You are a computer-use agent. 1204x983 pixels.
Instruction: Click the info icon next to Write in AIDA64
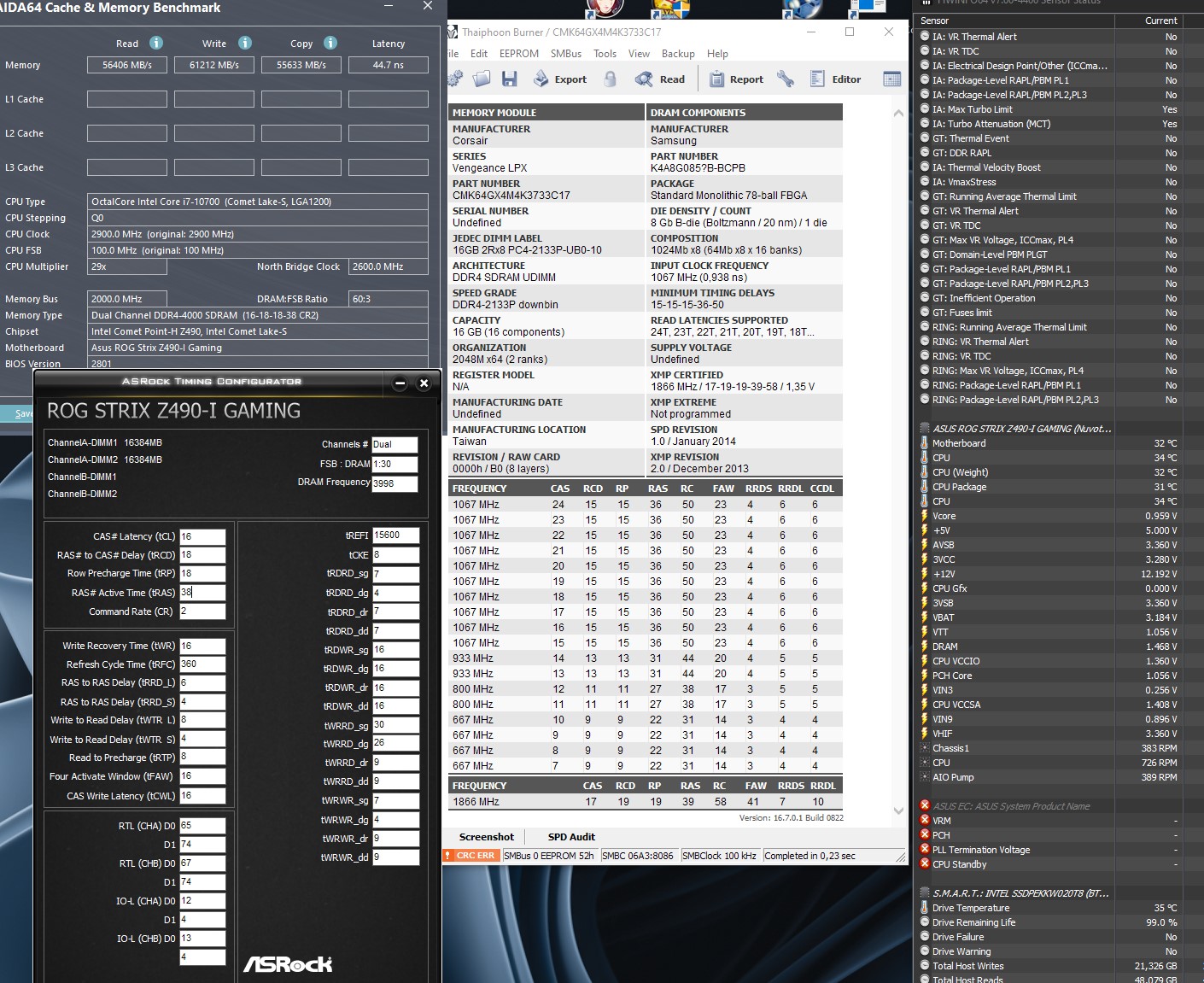coord(245,43)
